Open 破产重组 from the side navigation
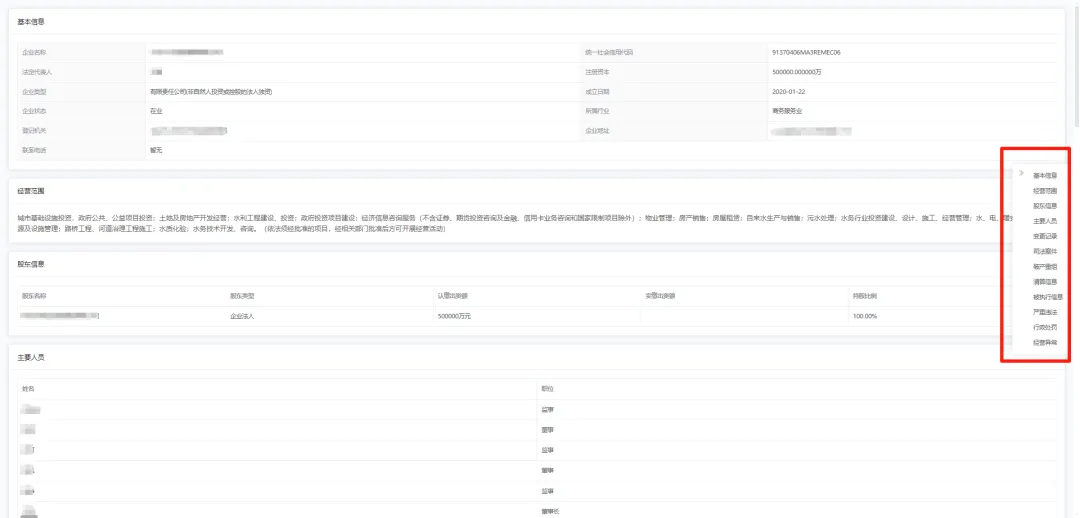This screenshot has width=1080, height=518. point(1045,267)
